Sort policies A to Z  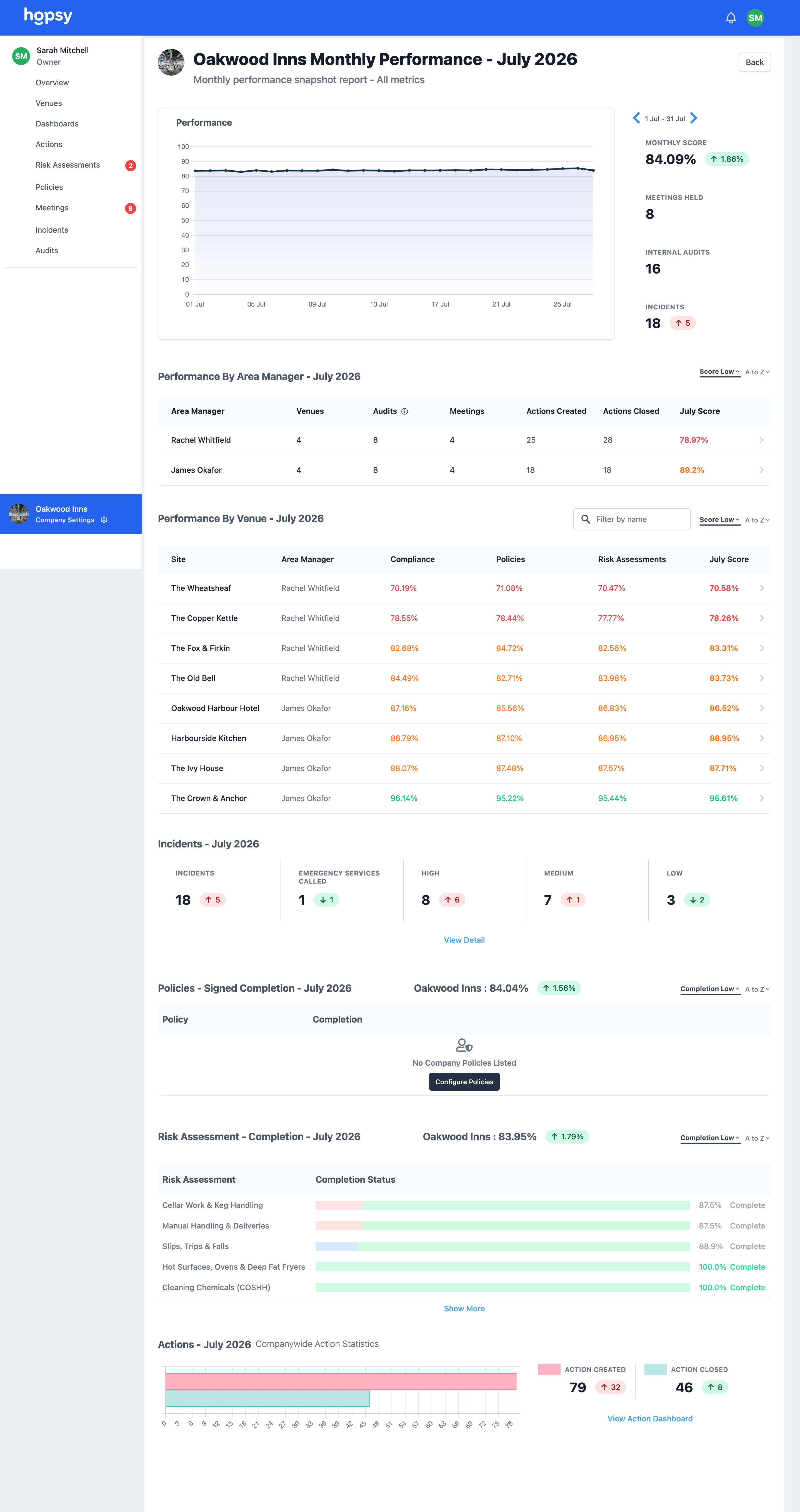click(757, 989)
